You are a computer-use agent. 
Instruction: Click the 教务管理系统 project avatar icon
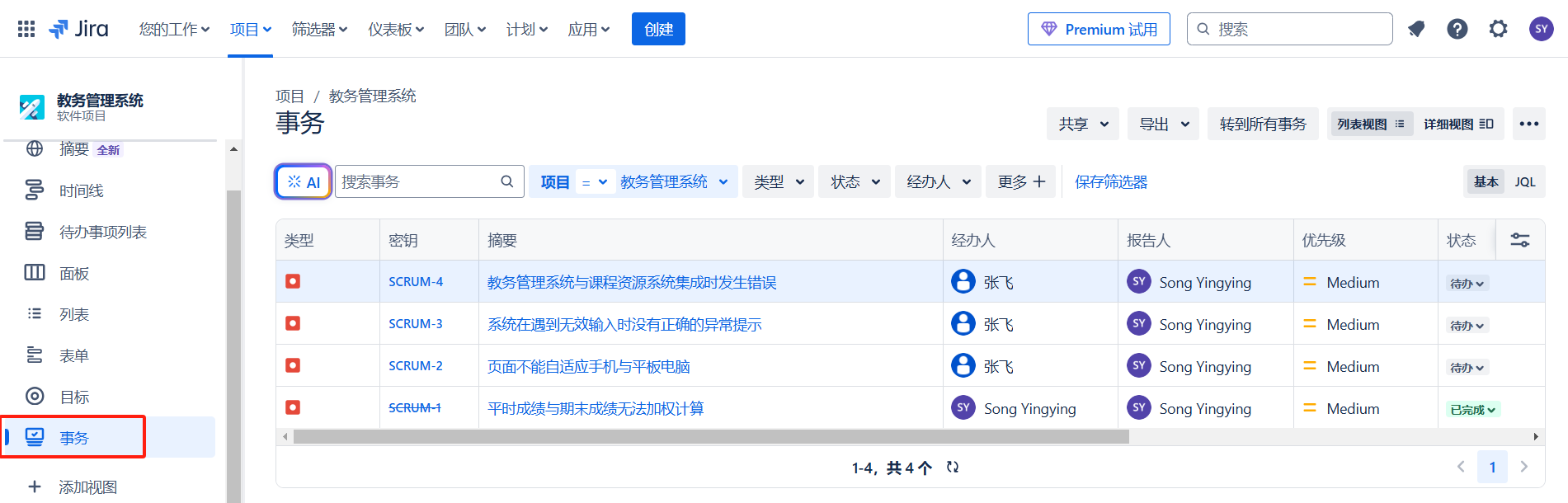[x=32, y=107]
